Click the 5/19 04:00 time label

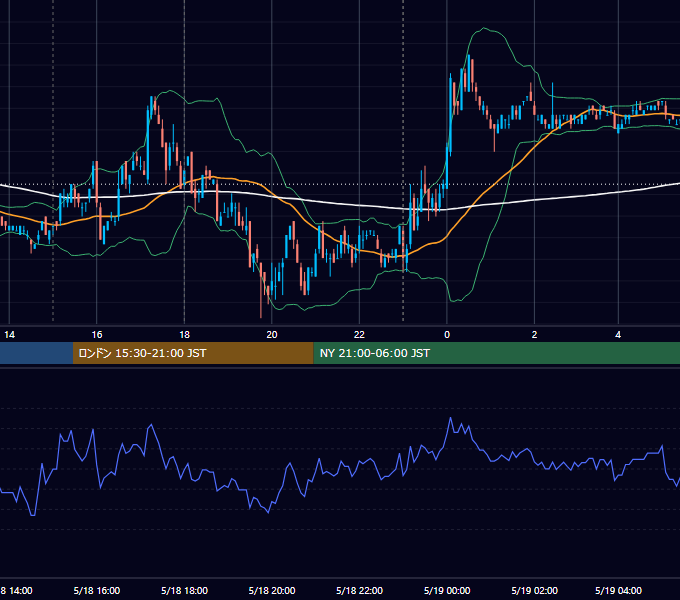[618, 590]
